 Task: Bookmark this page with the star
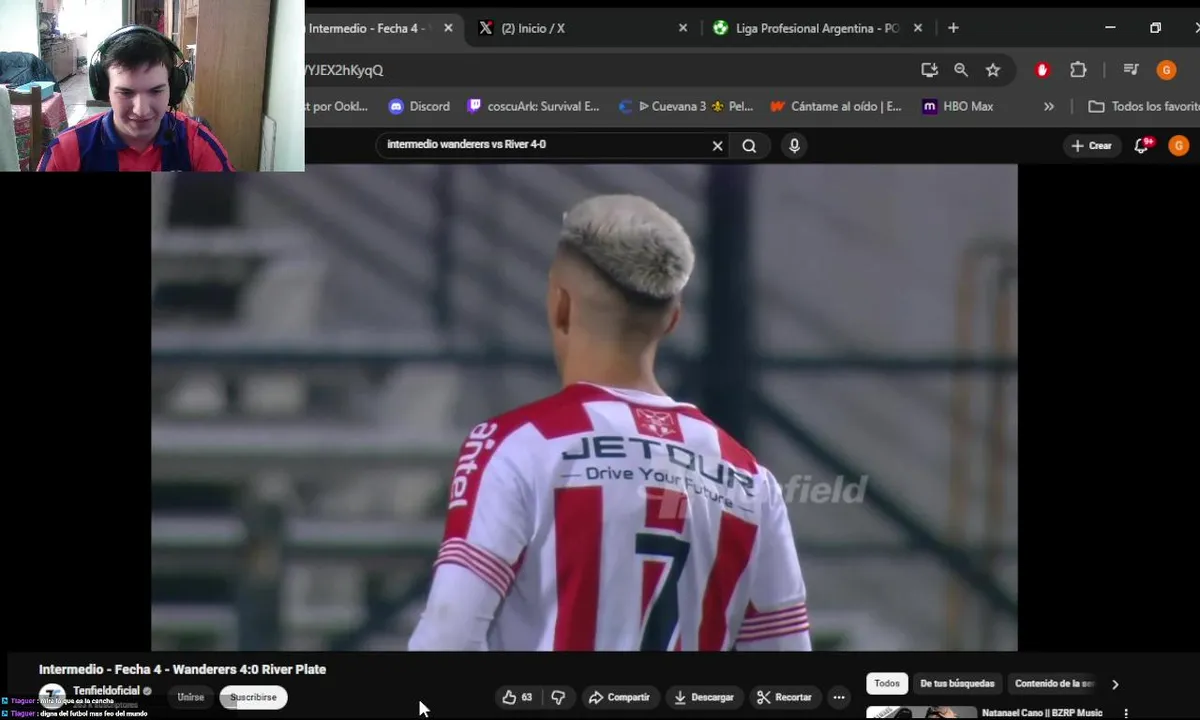tap(993, 70)
